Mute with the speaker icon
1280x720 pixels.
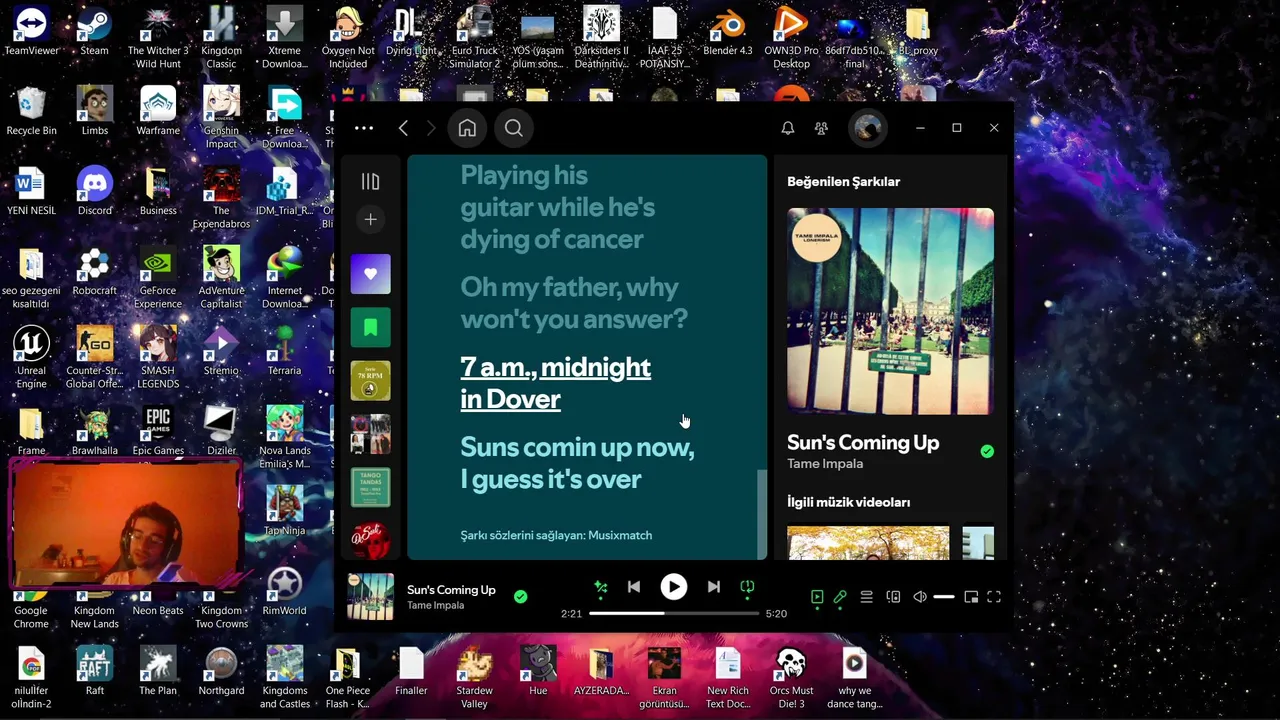(920, 597)
